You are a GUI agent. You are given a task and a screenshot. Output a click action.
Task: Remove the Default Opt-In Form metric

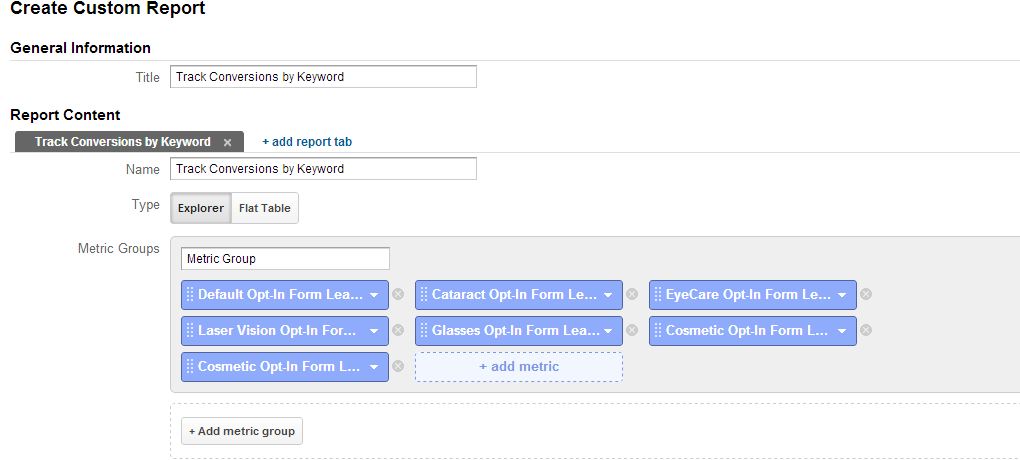point(398,295)
